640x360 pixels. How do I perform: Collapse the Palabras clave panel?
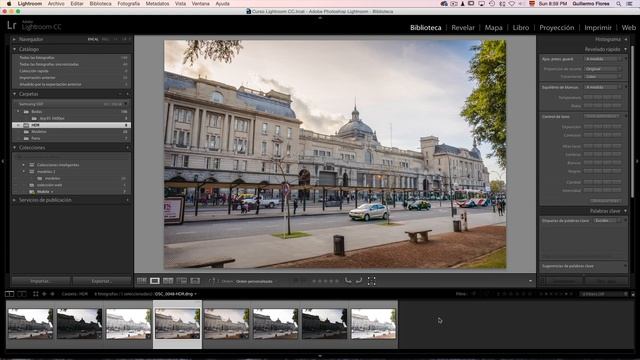coord(626,211)
